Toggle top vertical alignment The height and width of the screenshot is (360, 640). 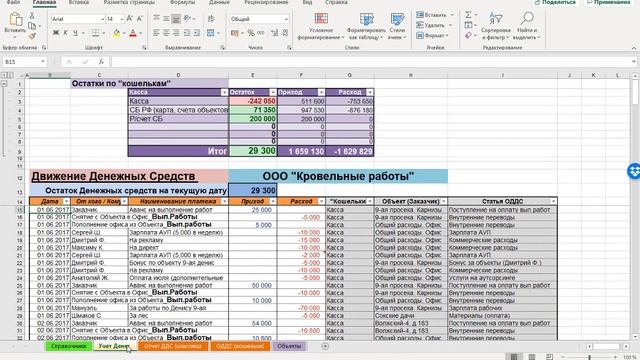pyautogui.click(x=156, y=18)
